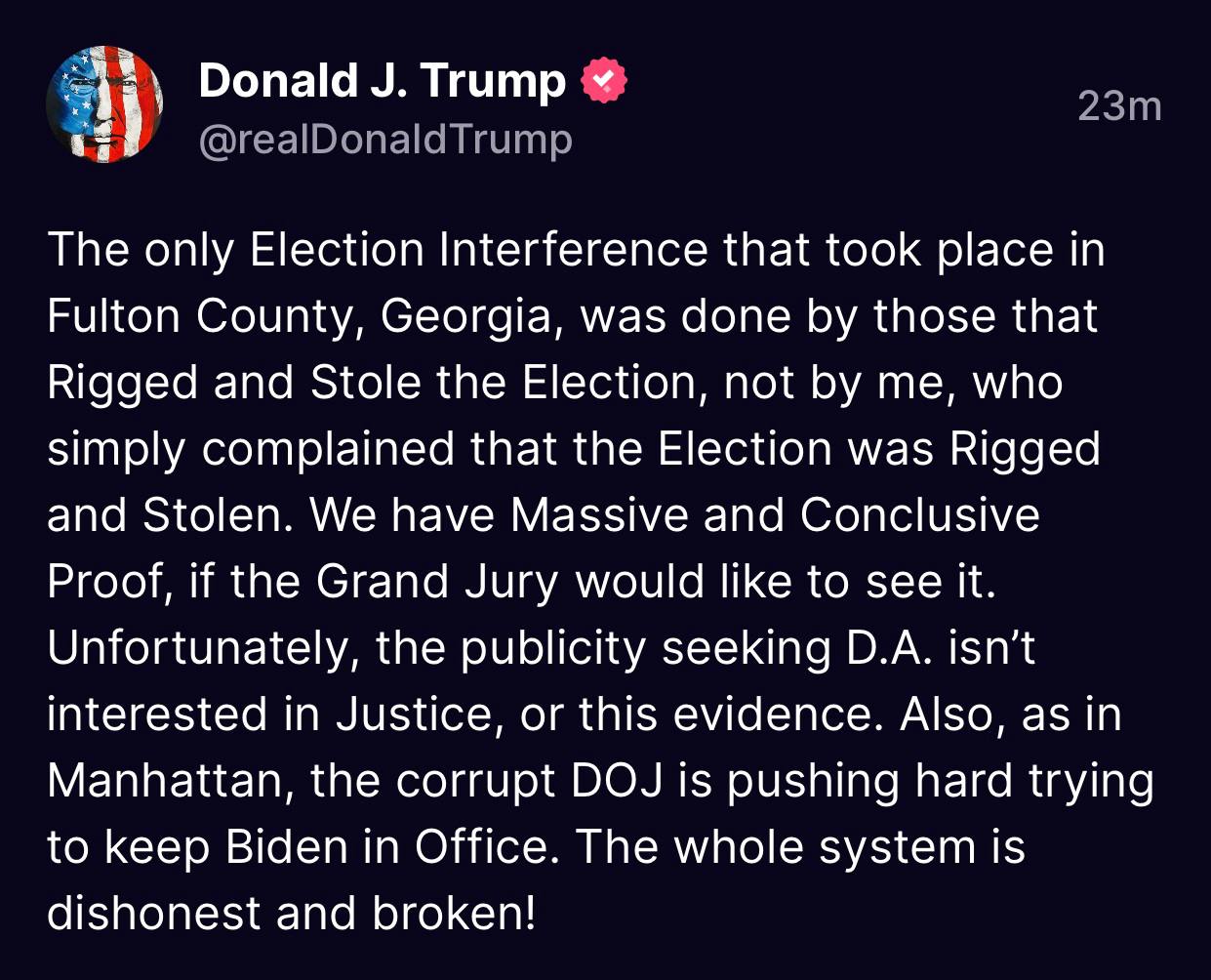
Task: Click the profile avatar picture
Action: tap(104, 104)
